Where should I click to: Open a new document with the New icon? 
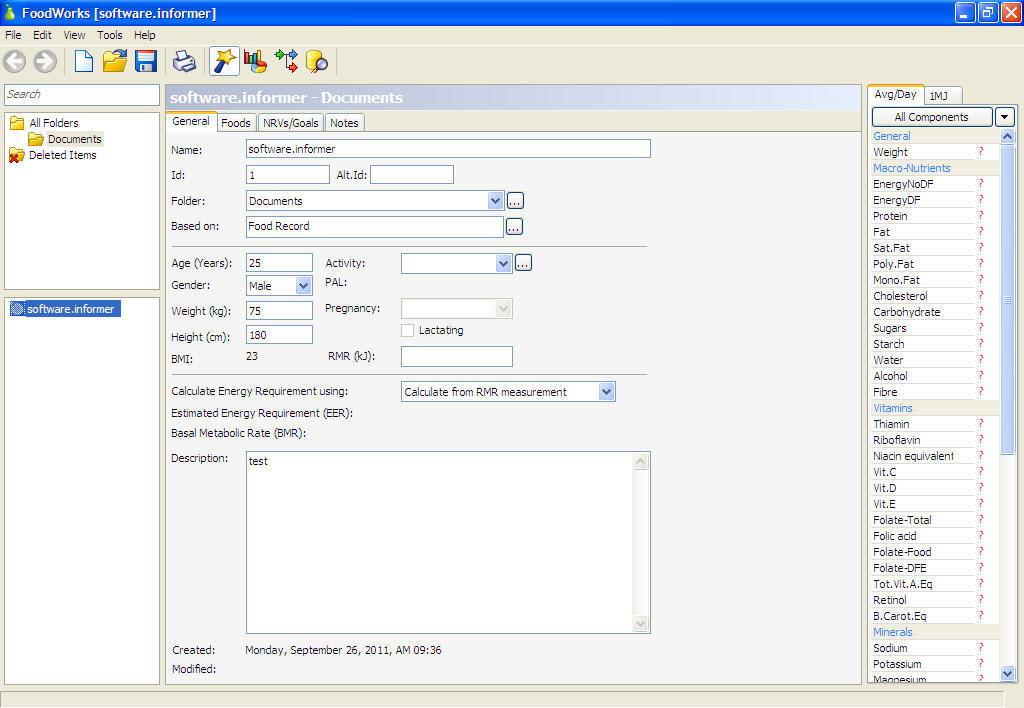84,61
